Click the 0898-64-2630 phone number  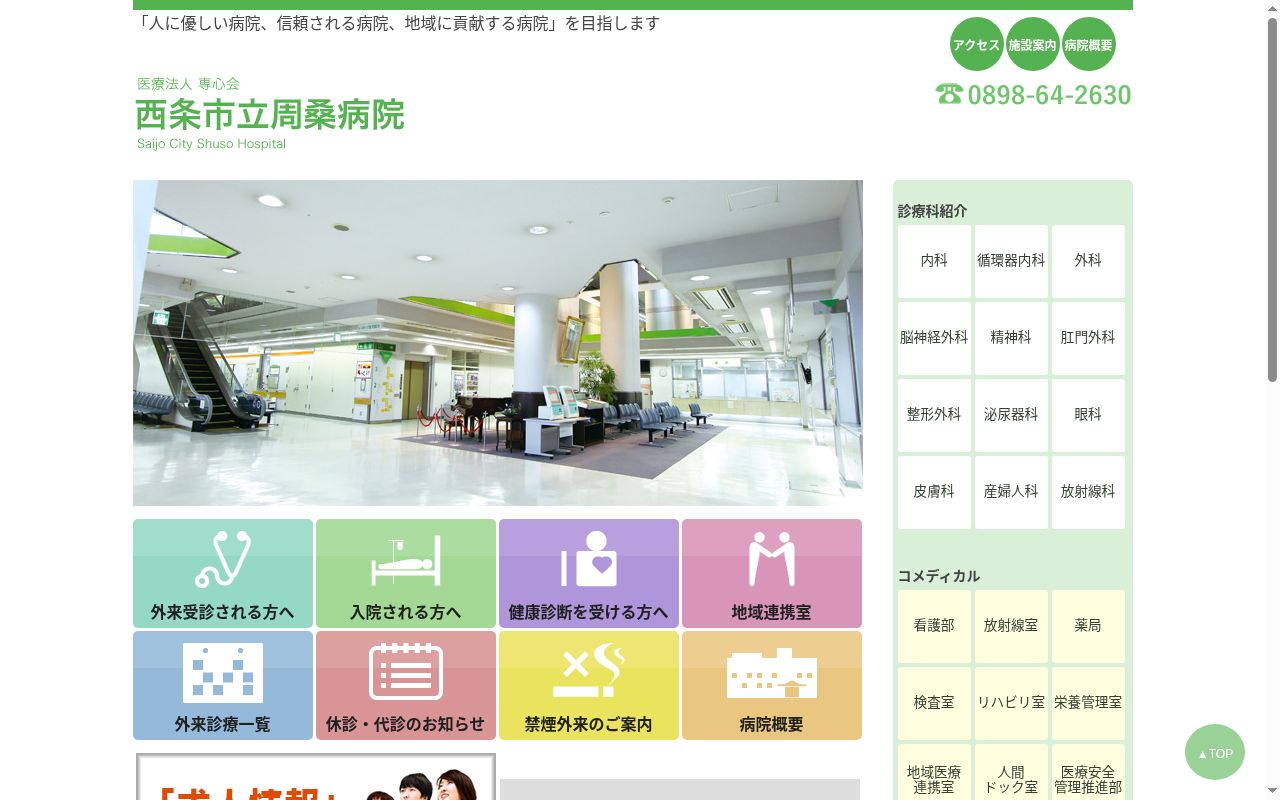coord(1049,95)
